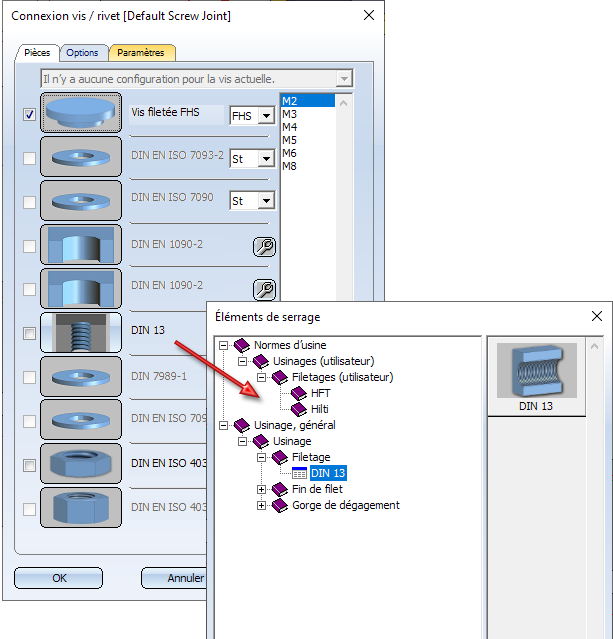
Task: Collapse the Filetages (utilisateur) node
Action: click(262, 377)
